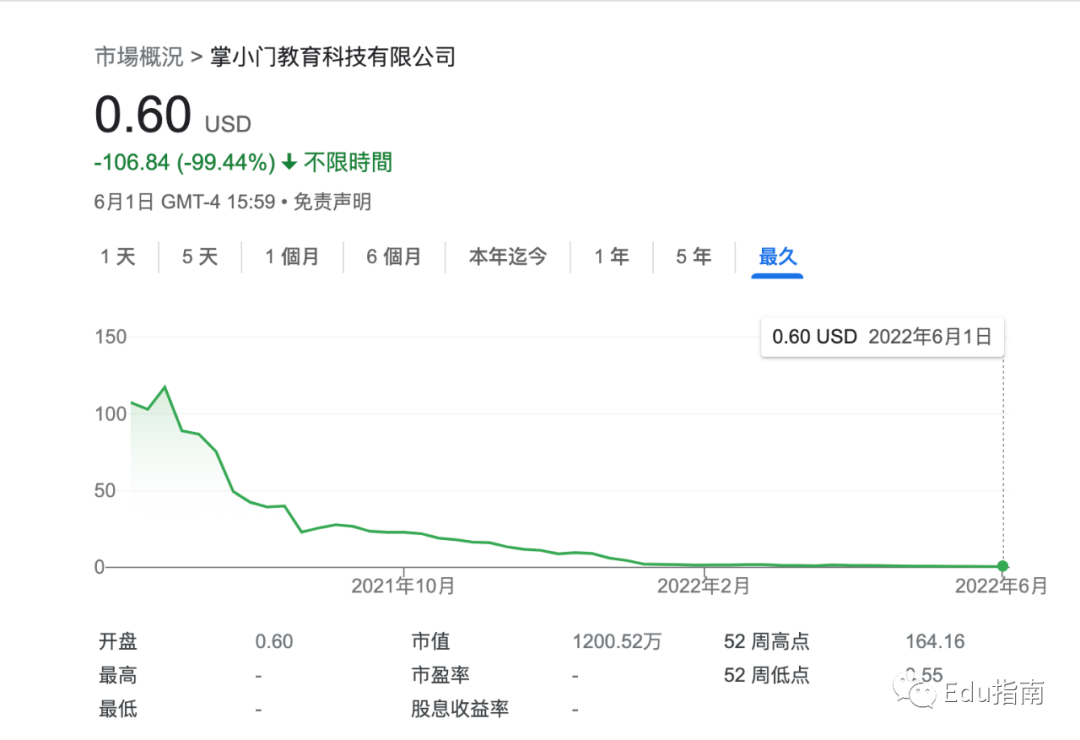
Task: Click the 52 周高点 label
Action: tap(767, 641)
